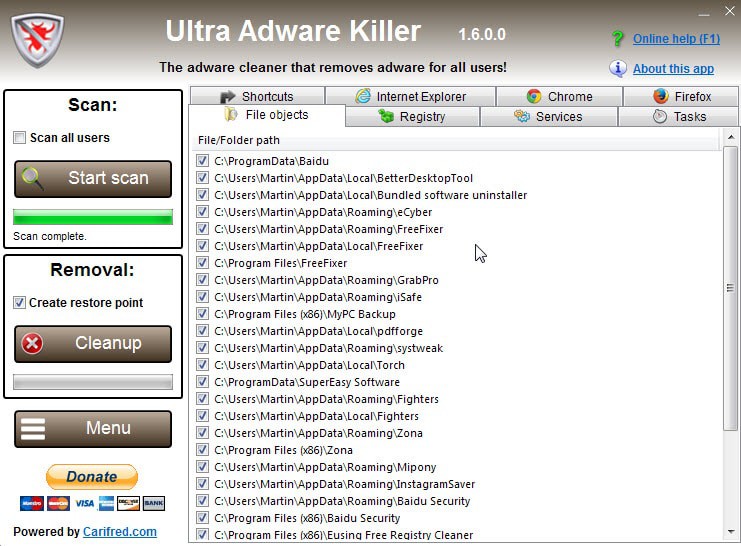Select the File objects tab
The height and width of the screenshot is (546, 741).
(267, 115)
